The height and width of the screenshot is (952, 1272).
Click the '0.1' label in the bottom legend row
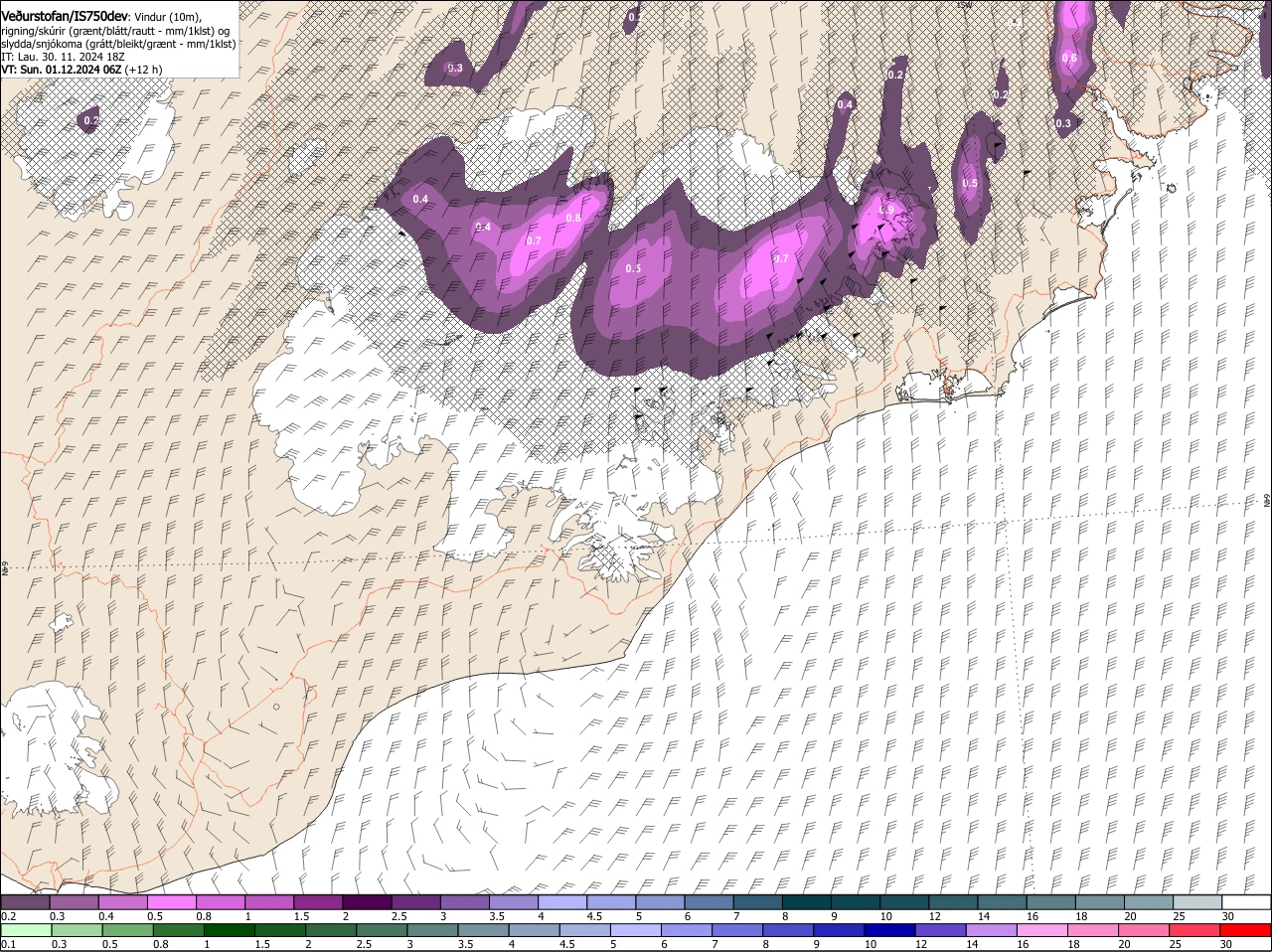click(8, 944)
